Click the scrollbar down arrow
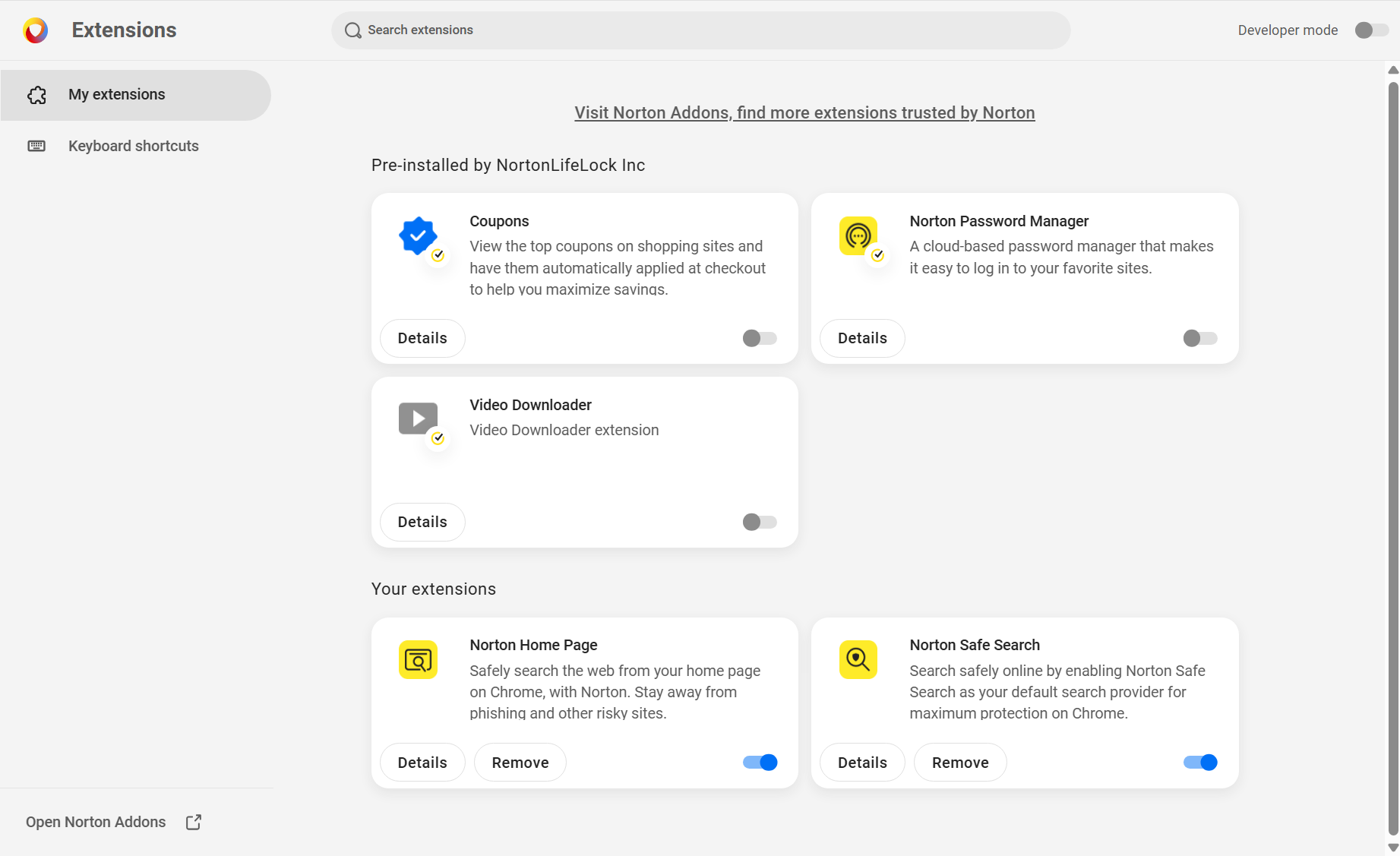Viewport: 1400px width, 856px height. [1393, 847]
